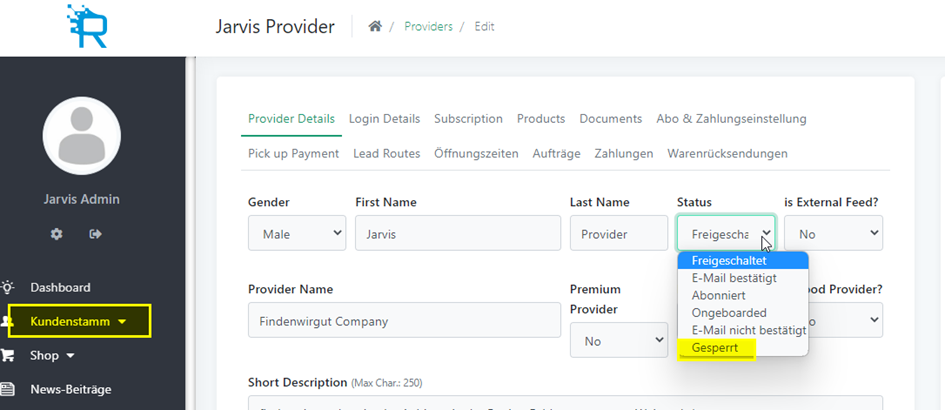Open the Gender dropdown

click(297, 233)
